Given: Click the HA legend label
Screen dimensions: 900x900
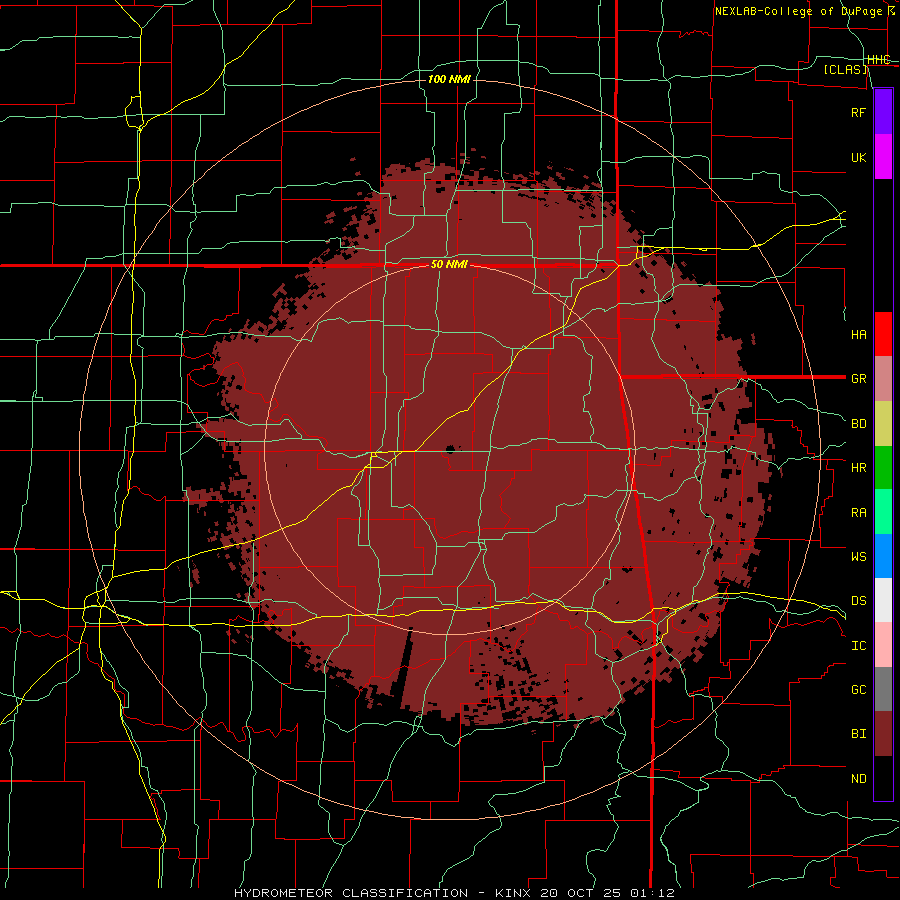Looking at the screenshot, I should [858, 334].
